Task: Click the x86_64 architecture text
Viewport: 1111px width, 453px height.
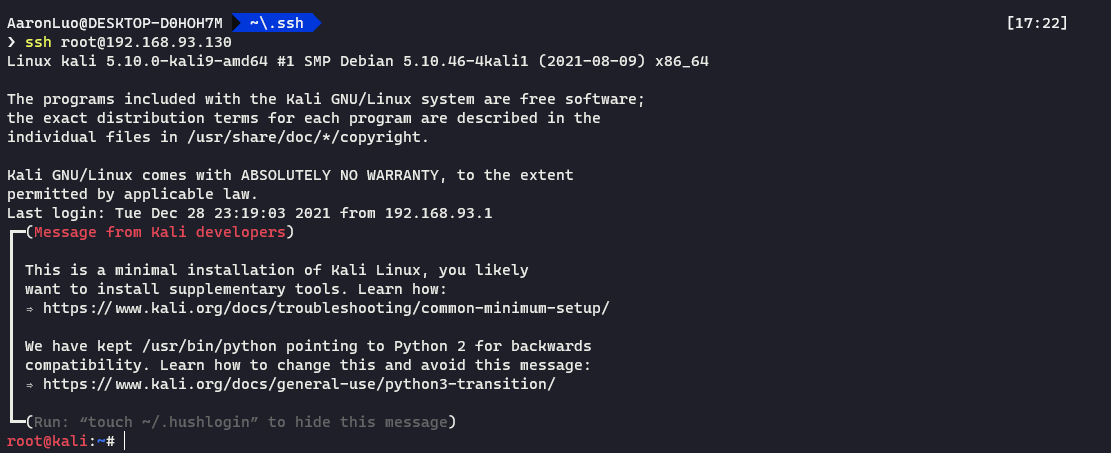Action: click(682, 62)
